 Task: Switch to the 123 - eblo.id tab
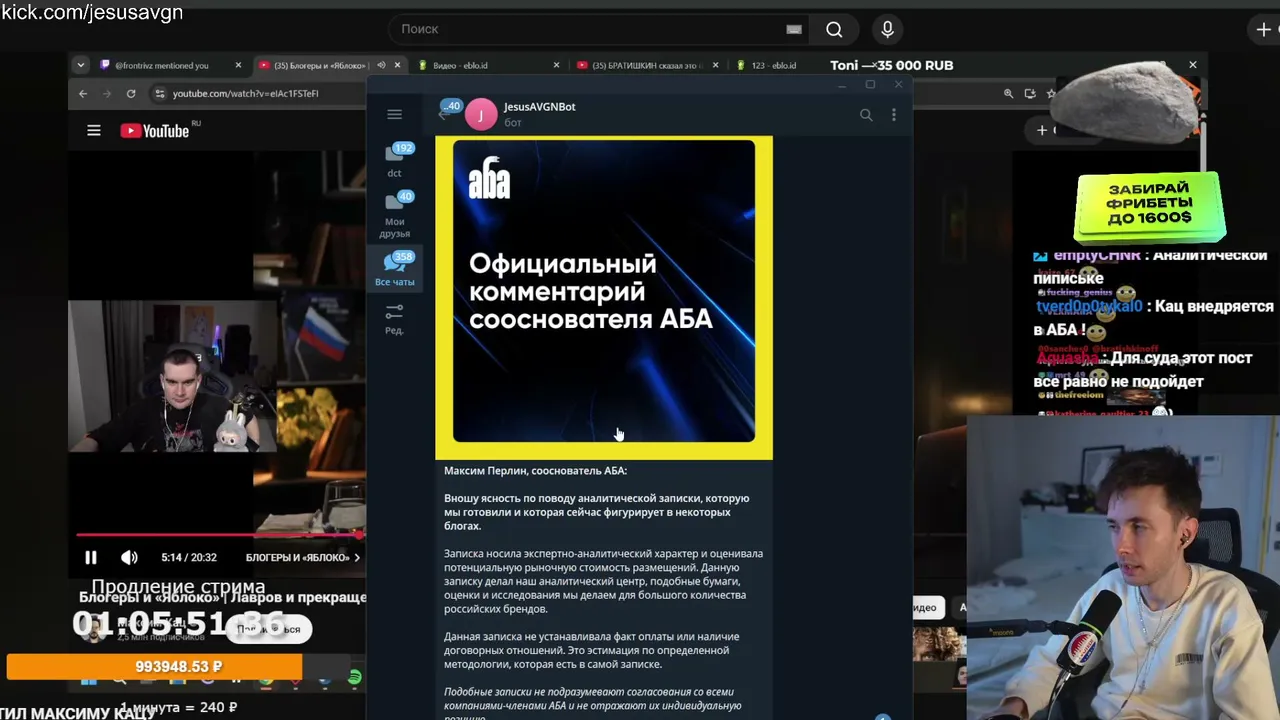773,66
